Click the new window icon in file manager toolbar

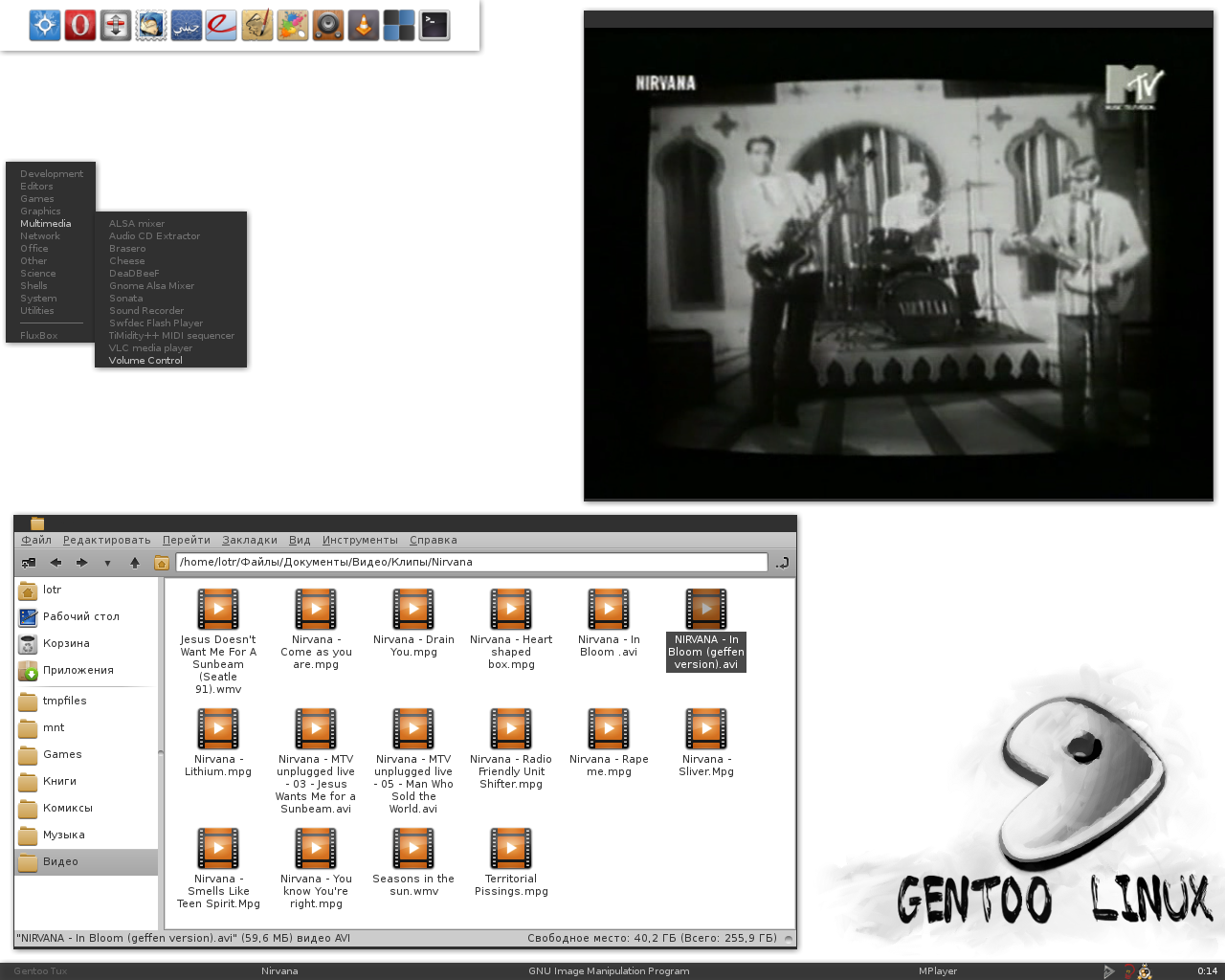point(29,563)
